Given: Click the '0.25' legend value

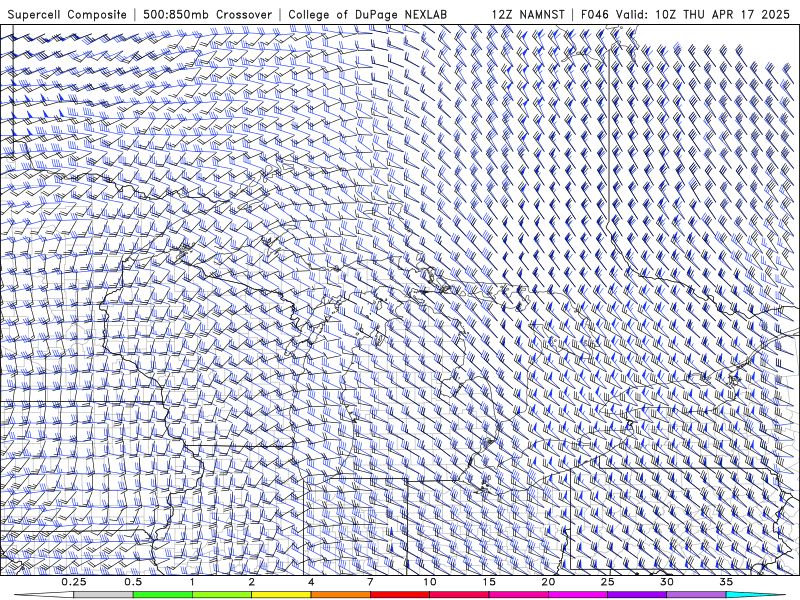Looking at the screenshot, I should pyautogui.click(x=73, y=582).
